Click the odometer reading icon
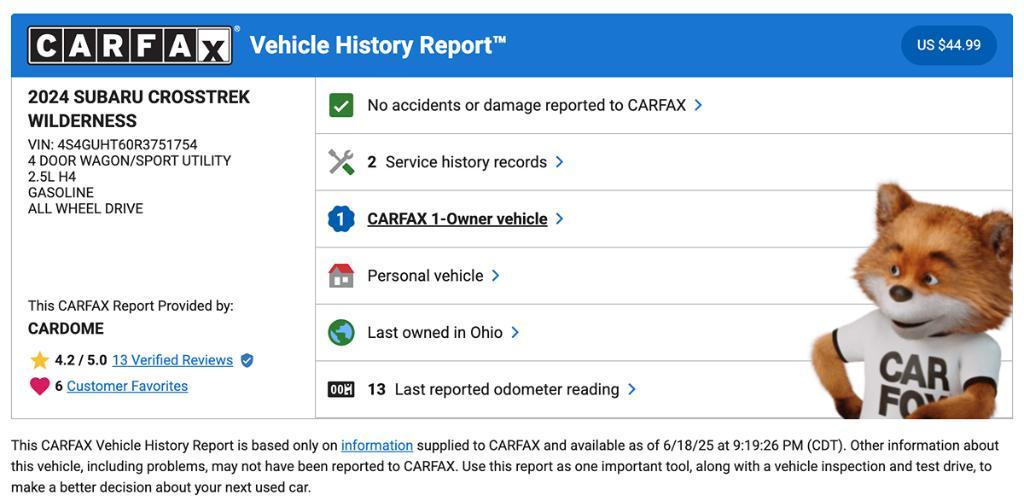 click(x=341, y=390)
